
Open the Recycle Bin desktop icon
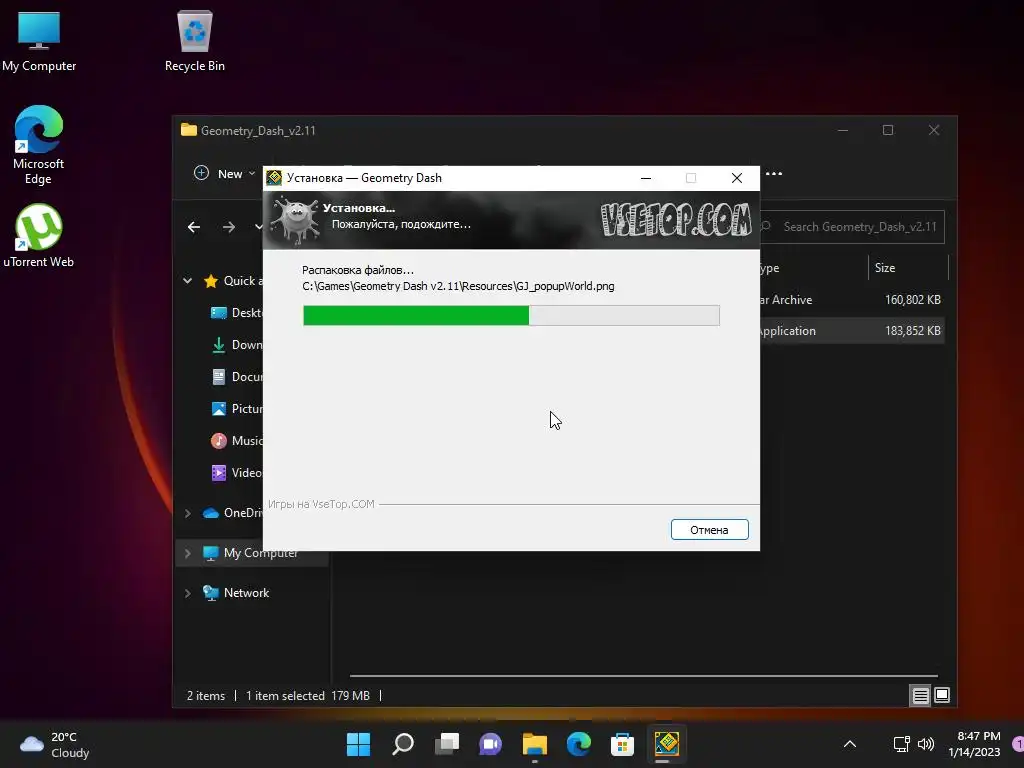195,40
